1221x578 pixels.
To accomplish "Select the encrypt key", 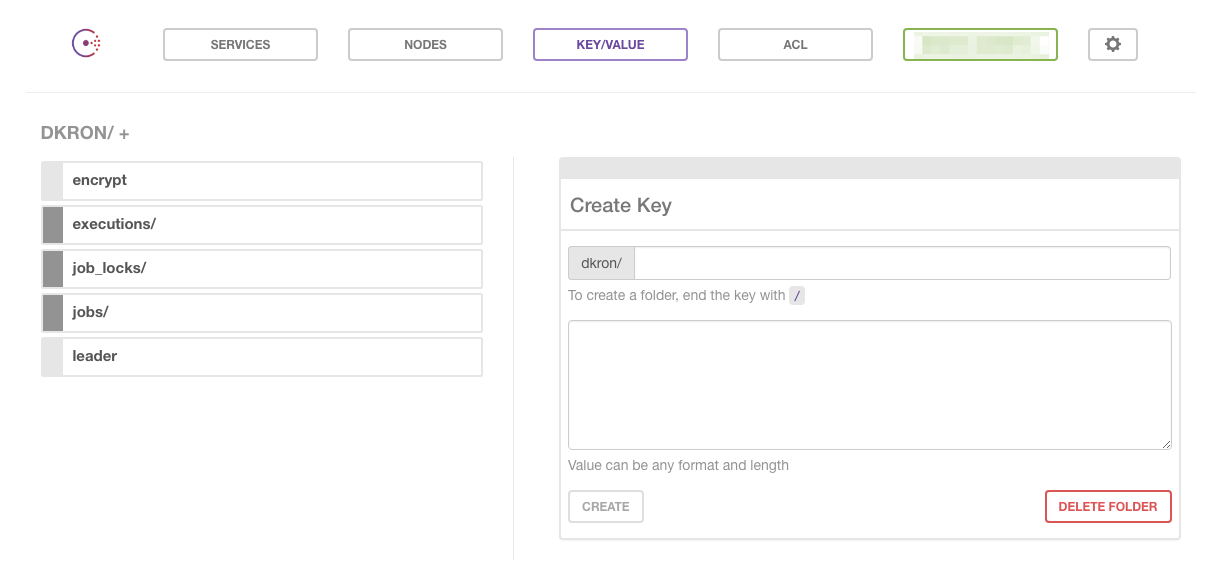I will tap(262, 181).
